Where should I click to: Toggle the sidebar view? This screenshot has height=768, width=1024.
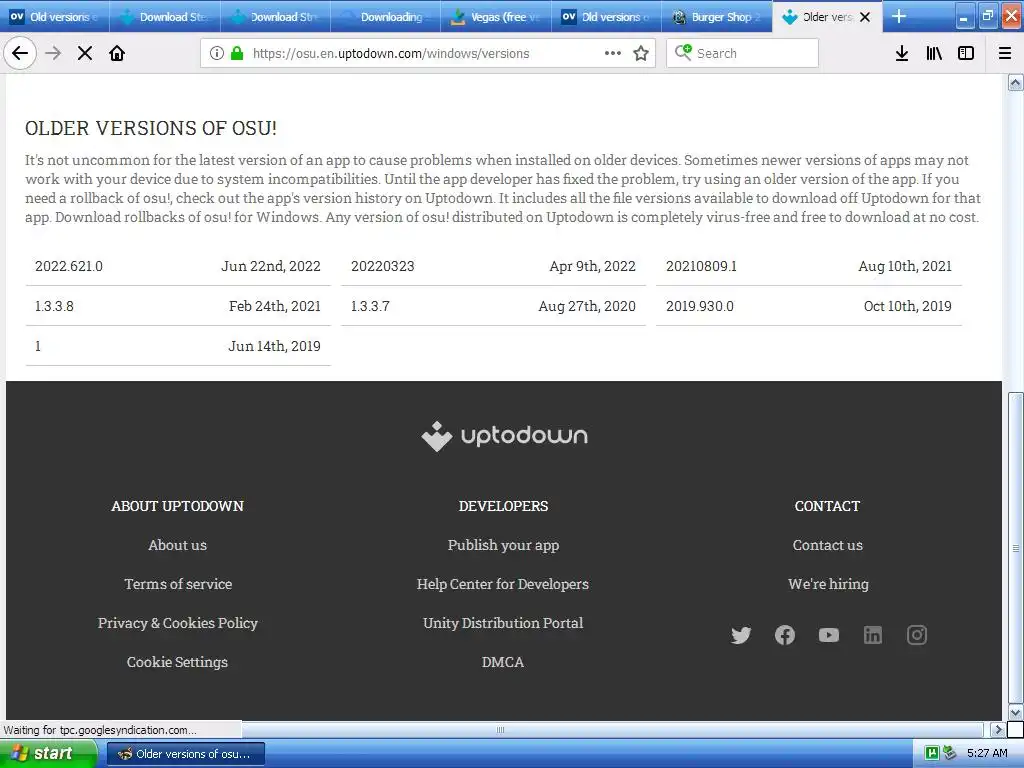[x=966, y=54]
